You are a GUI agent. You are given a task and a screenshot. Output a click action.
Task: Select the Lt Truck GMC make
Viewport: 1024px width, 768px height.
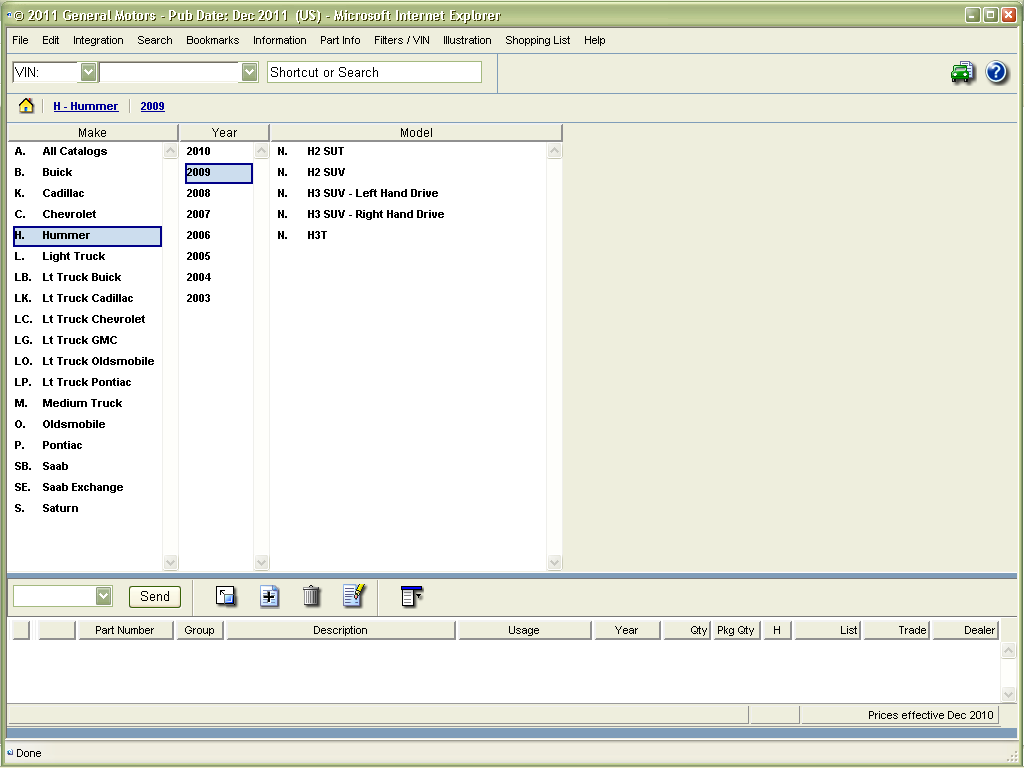click(x=87, y=340)
